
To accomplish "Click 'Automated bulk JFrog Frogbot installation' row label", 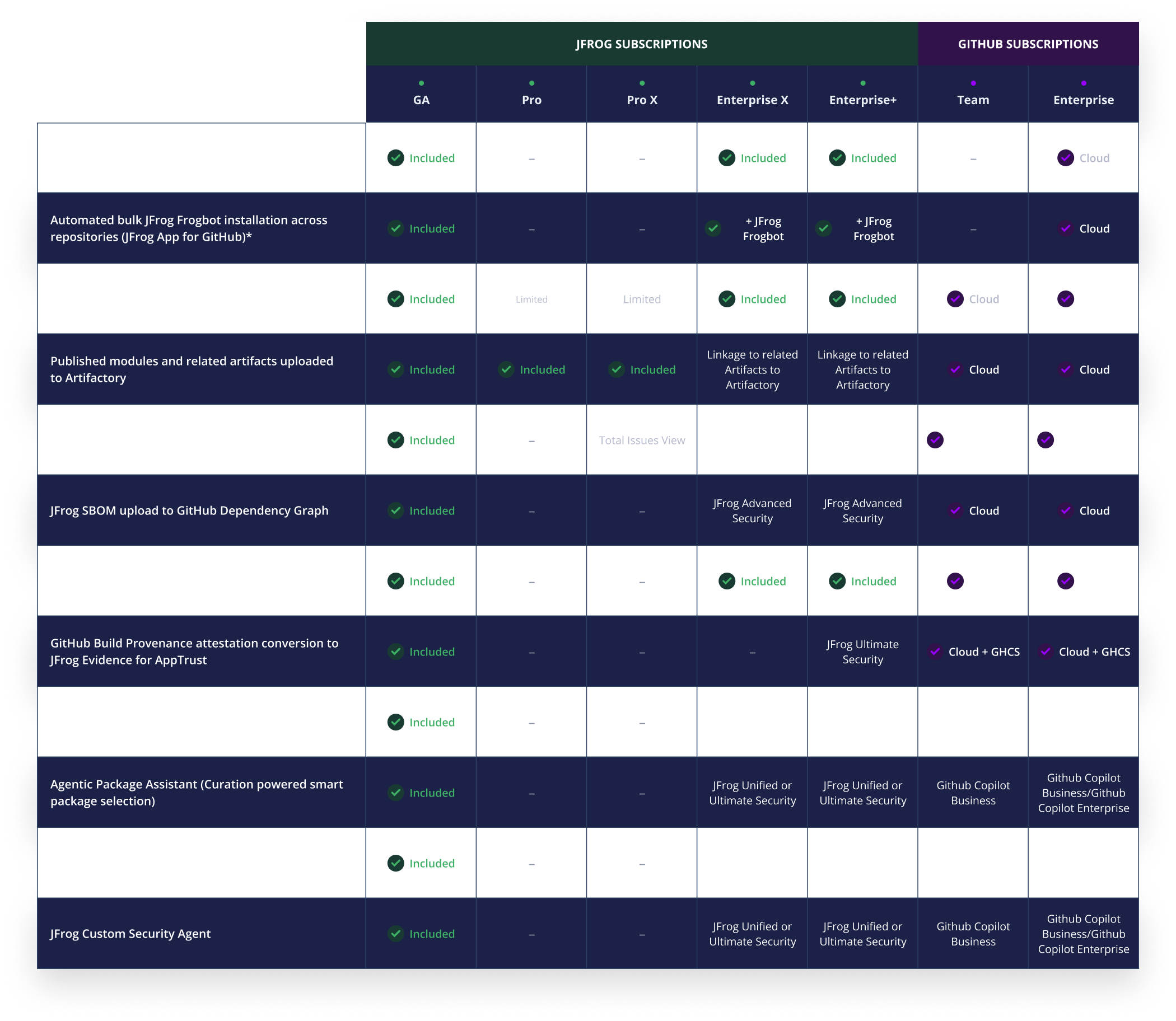I will pos(189,228).
